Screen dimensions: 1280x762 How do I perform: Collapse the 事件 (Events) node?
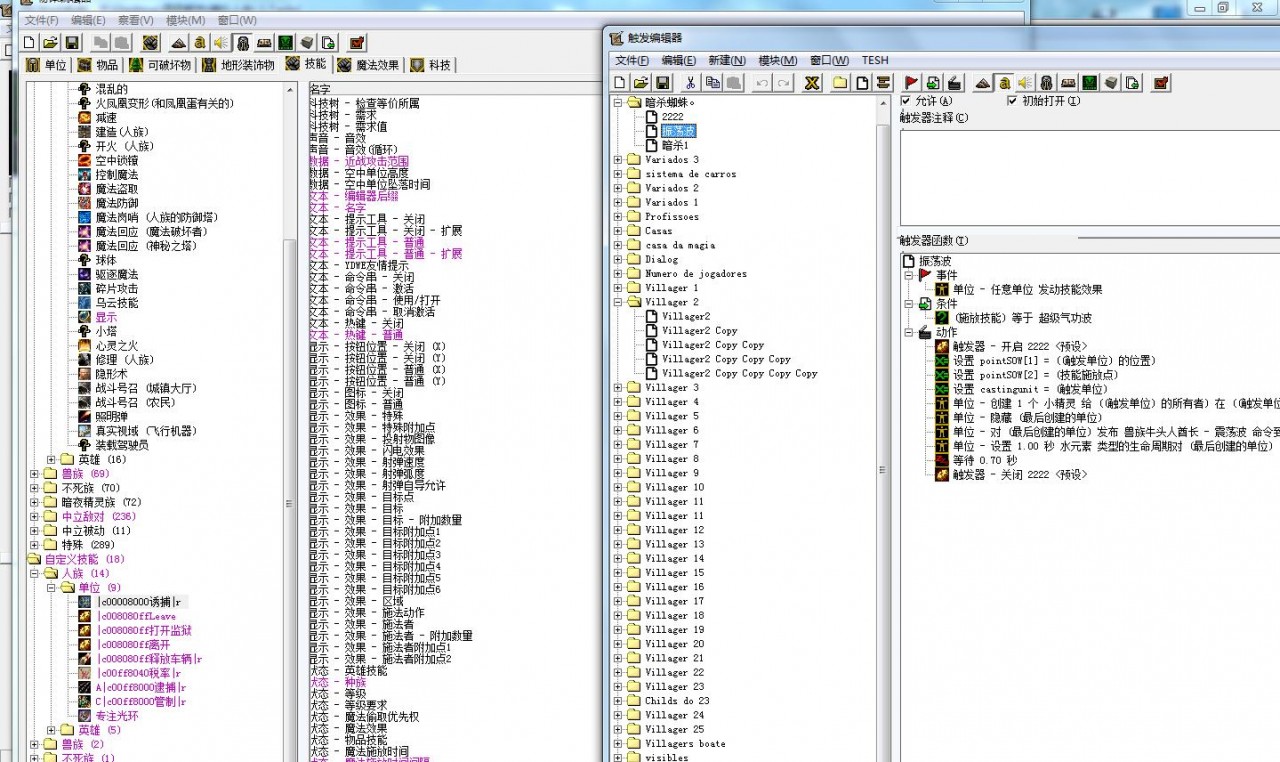pos(909,275)
